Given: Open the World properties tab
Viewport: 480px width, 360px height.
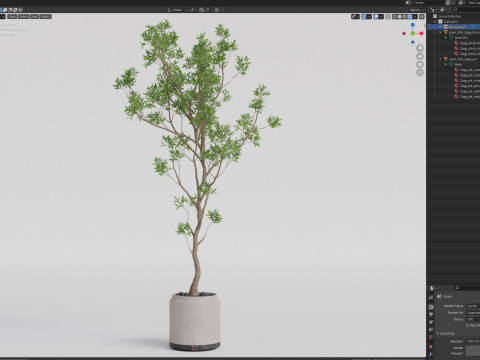Looking at the screenshot, I should (431, 337).
